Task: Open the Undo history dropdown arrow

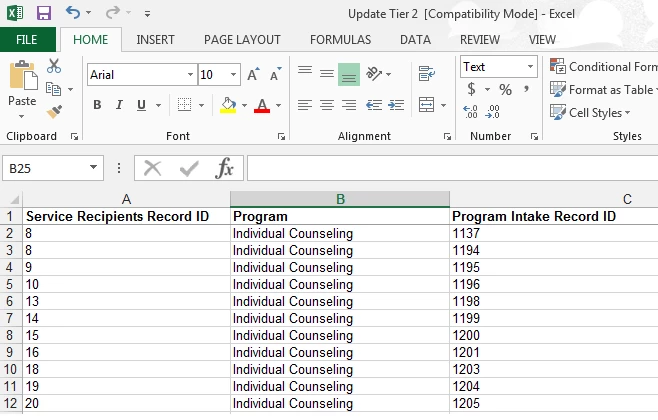Action: [x=89, y=13]
